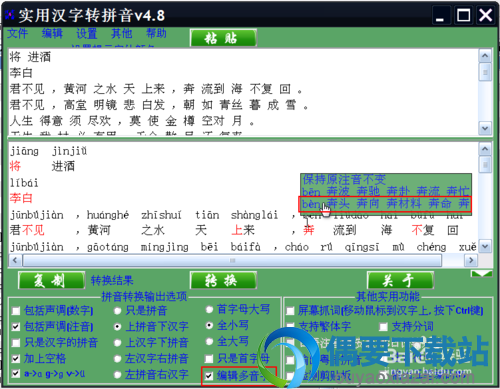
Task: Select 全小写 radio option
Action: (209, 325)
